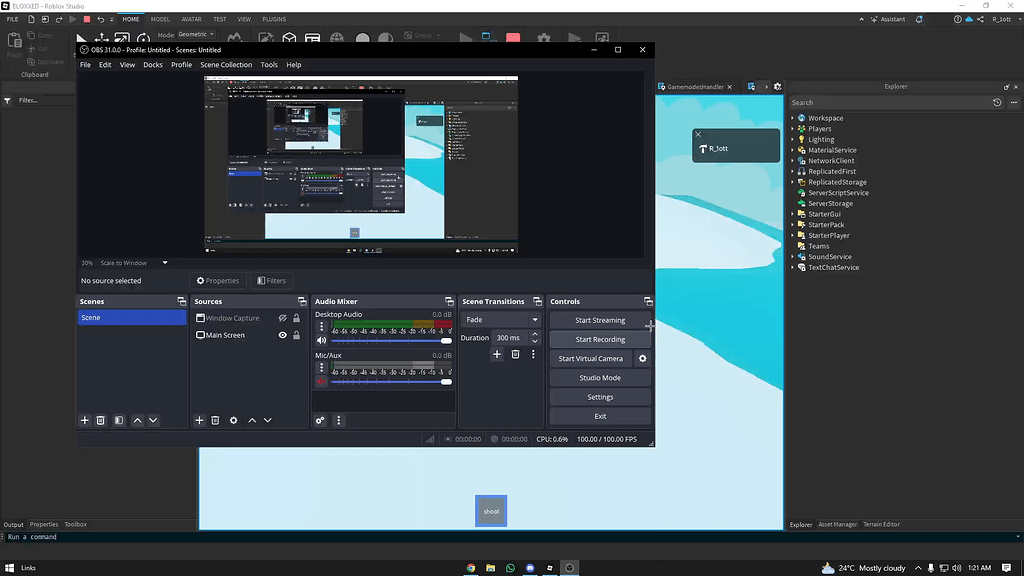The height and width of the screenshot is (576, 1024).
Task: Open the Docks menu in OBS
Action: [152, 64]
